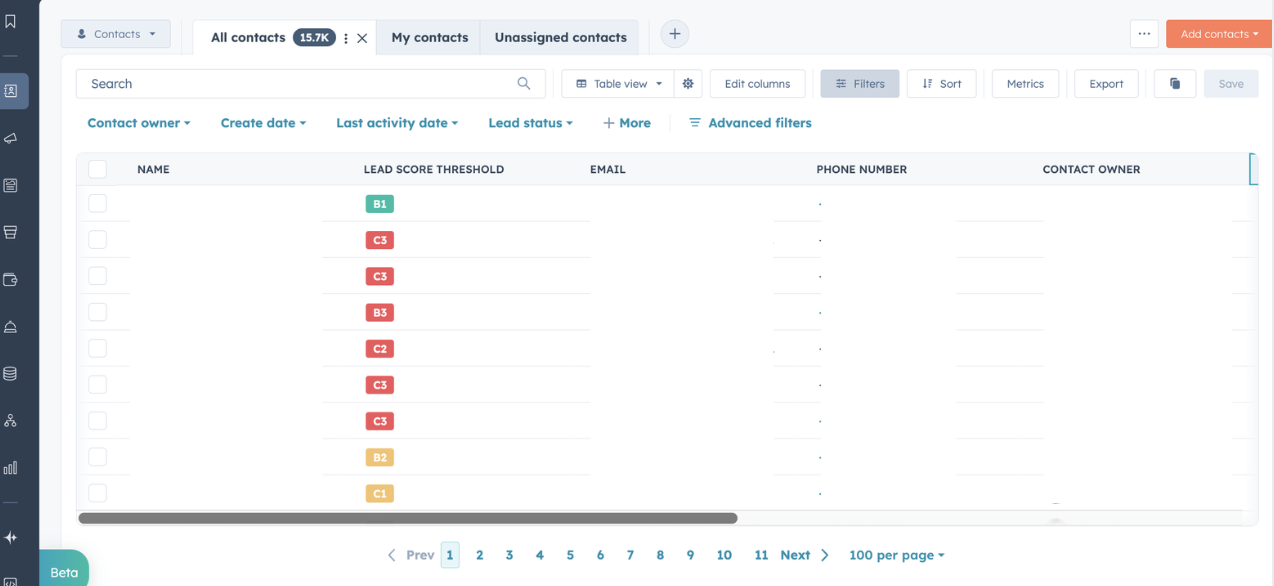Image resolution: width=1274 pixels, height=586 pixels.
Task: Click in the Search contacts field
Action: pos(300,84)
